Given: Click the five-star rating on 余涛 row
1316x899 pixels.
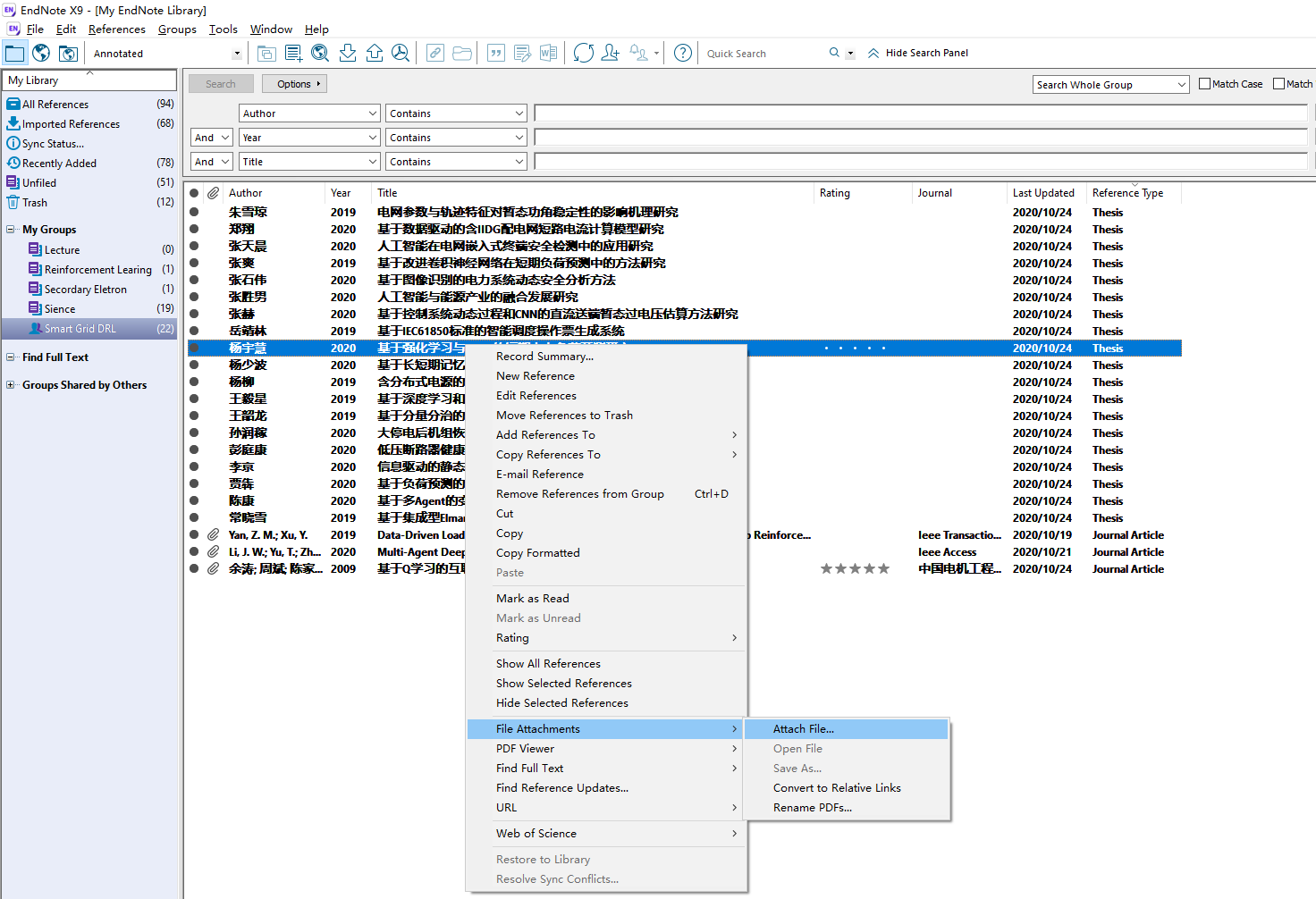Looking at the screenshot, I should pos(855,569).
